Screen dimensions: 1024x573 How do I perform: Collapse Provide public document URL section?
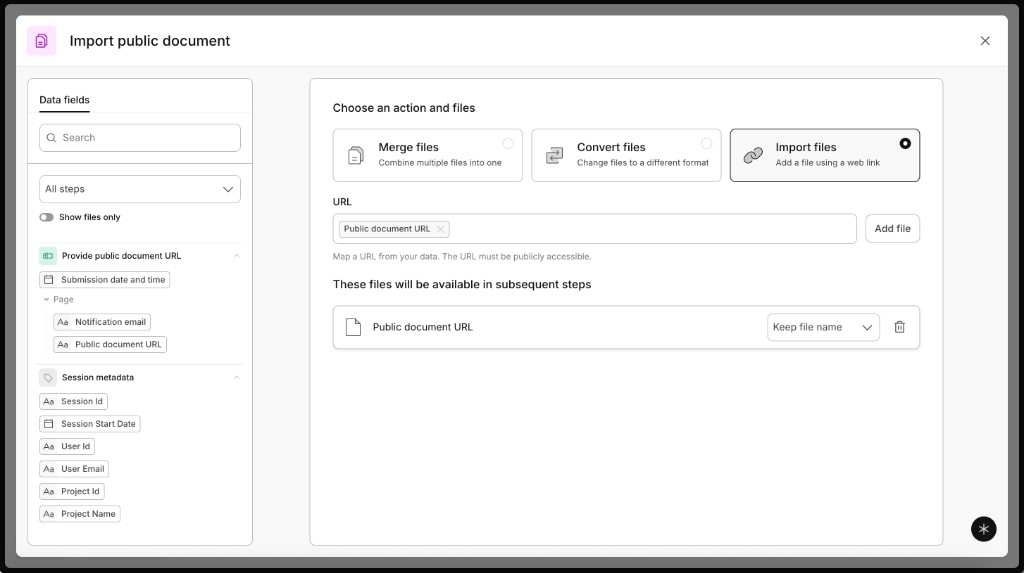pyautogui.click(x=236, y=256)
